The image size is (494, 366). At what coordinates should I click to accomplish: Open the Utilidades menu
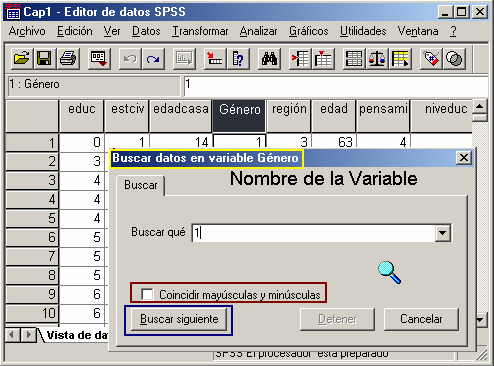363,31
